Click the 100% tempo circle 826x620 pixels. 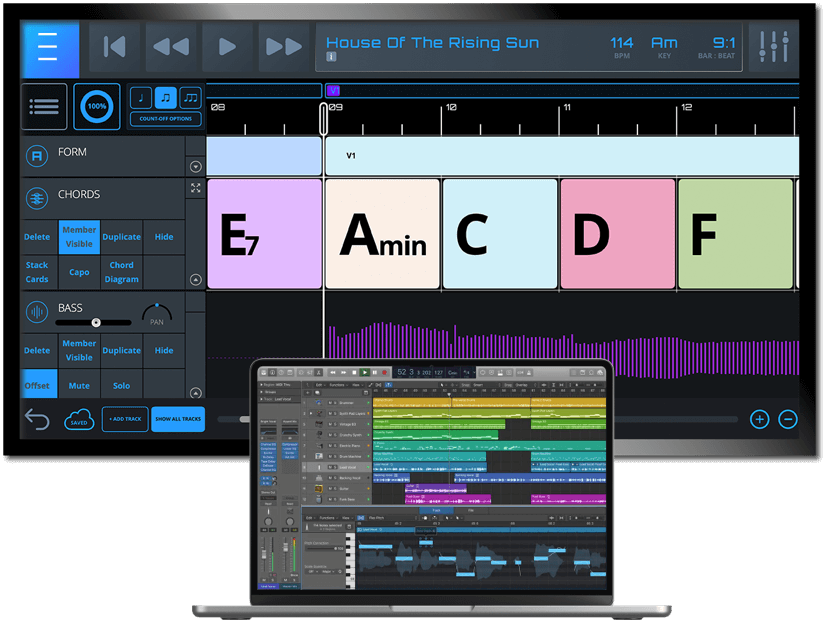[x=97, y=106]
